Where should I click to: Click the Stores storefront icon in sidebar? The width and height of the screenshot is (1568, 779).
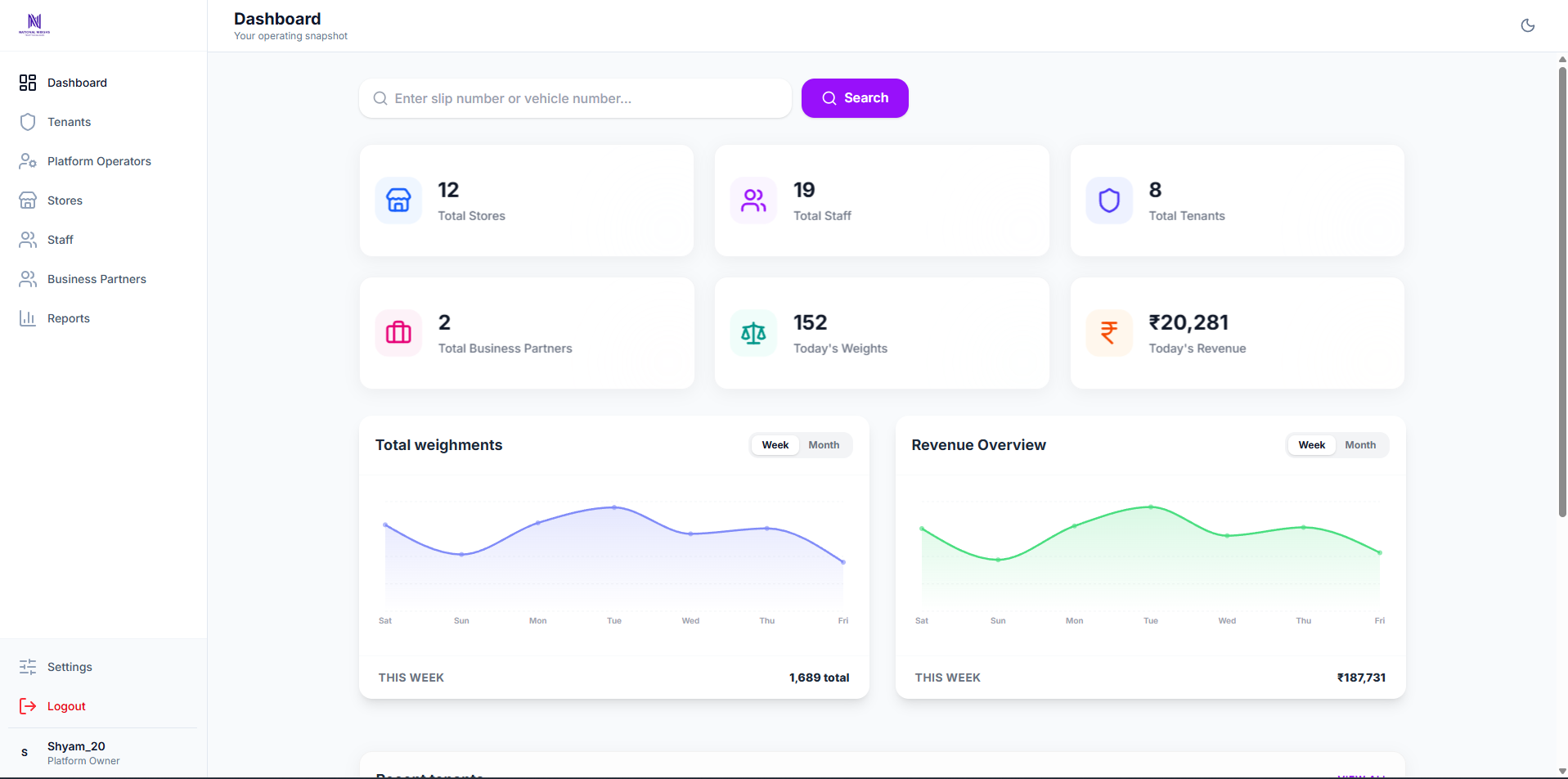pyautogui.click(x=28, y=200)
